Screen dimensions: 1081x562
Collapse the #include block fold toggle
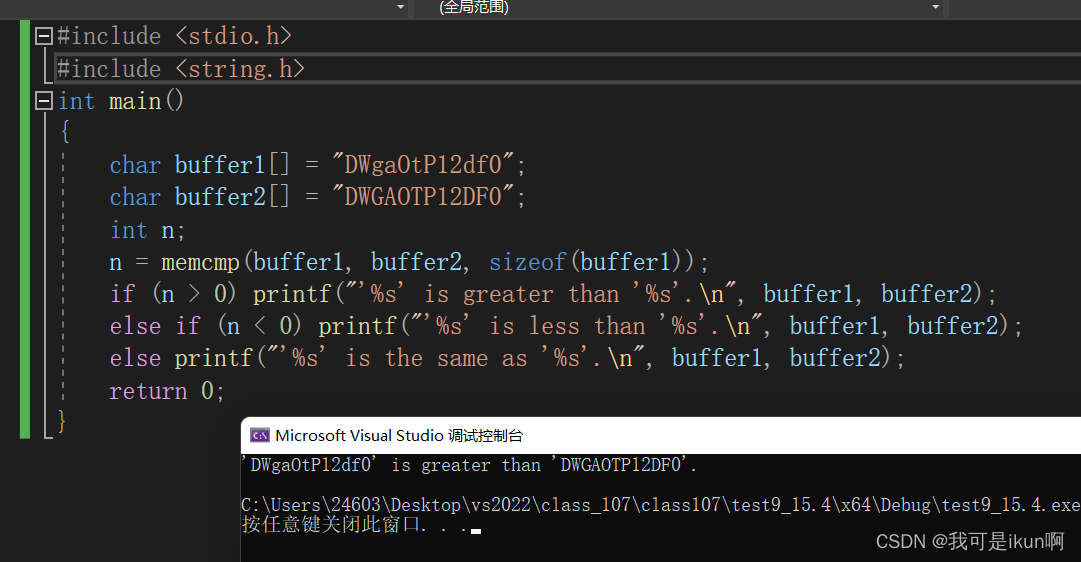pos(44,36)
